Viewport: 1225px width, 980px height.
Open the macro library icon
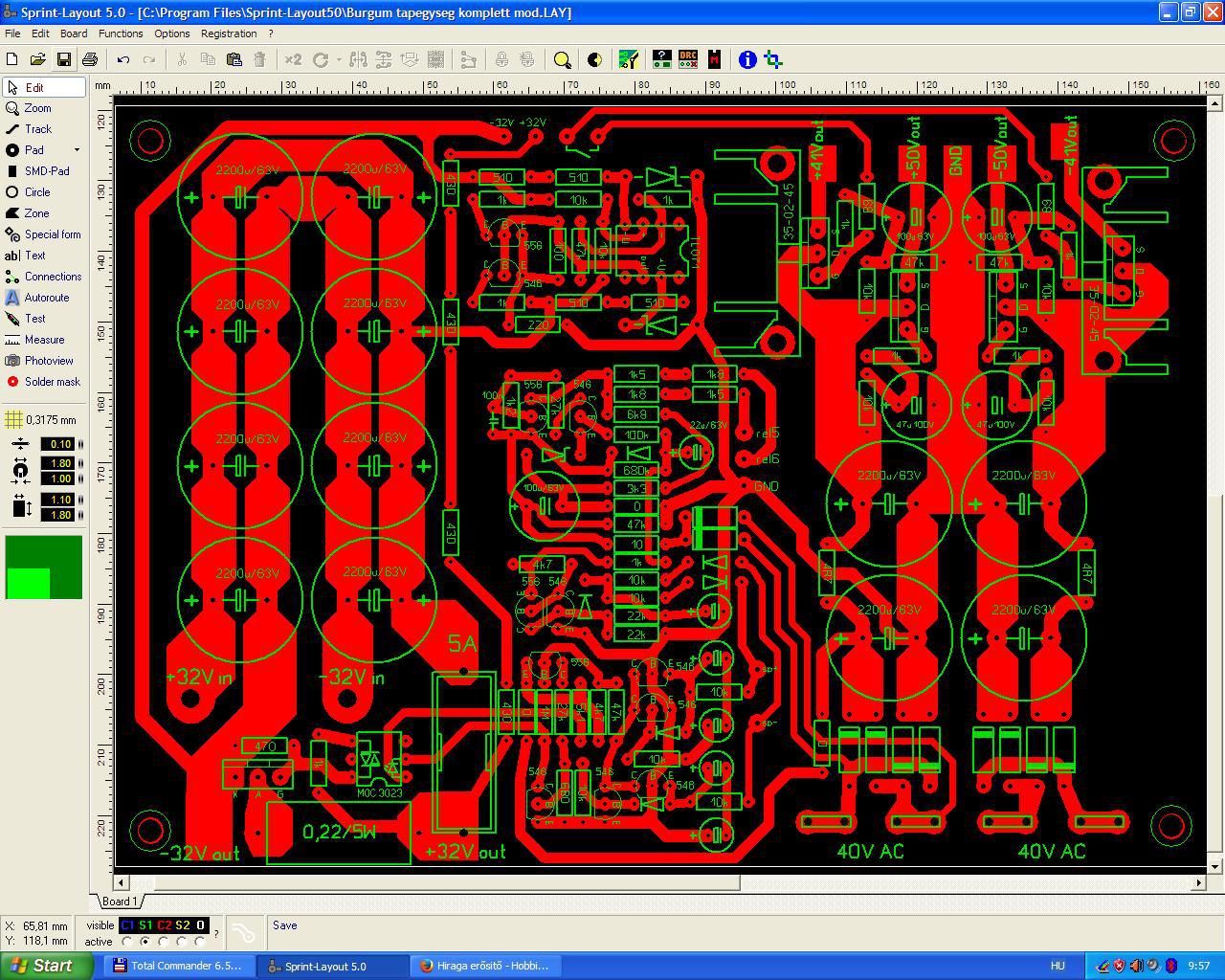(x=714, y=59)
